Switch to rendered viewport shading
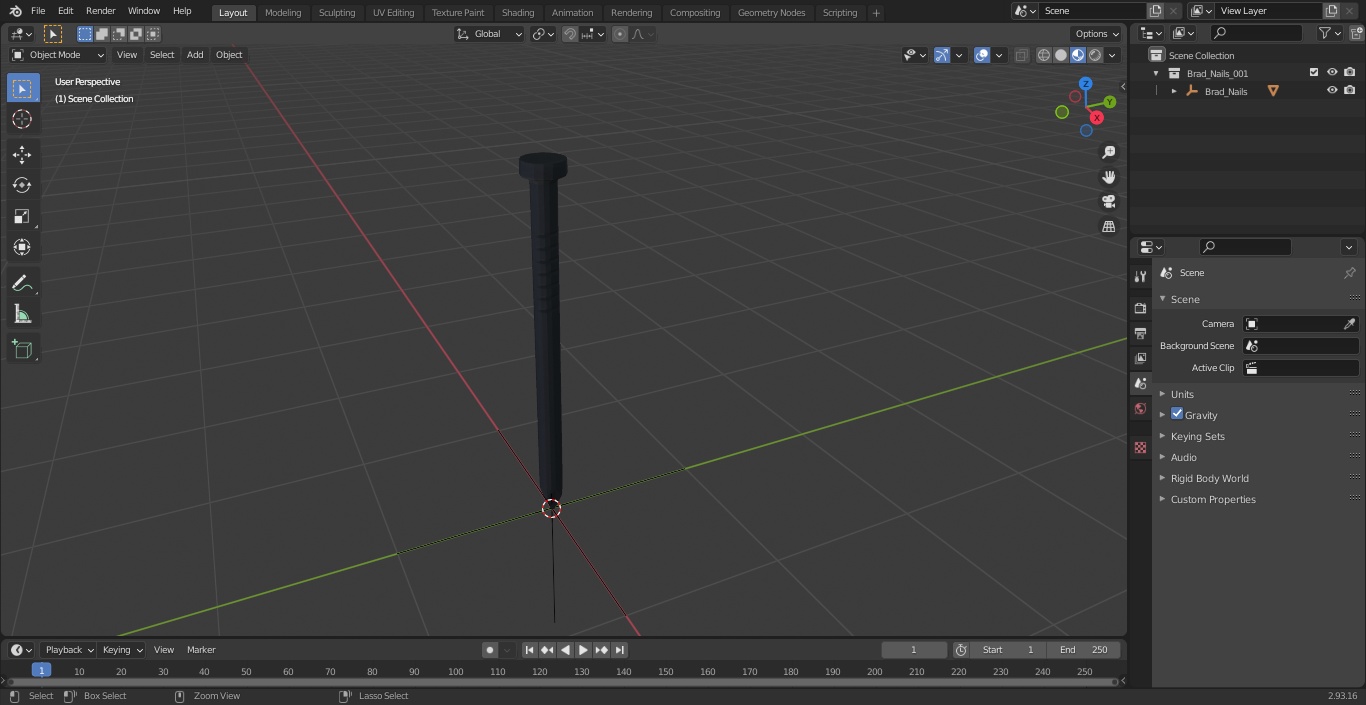Image resolution: width=1366 pixels, height=705 pixels. click(x=1095, y=55)
